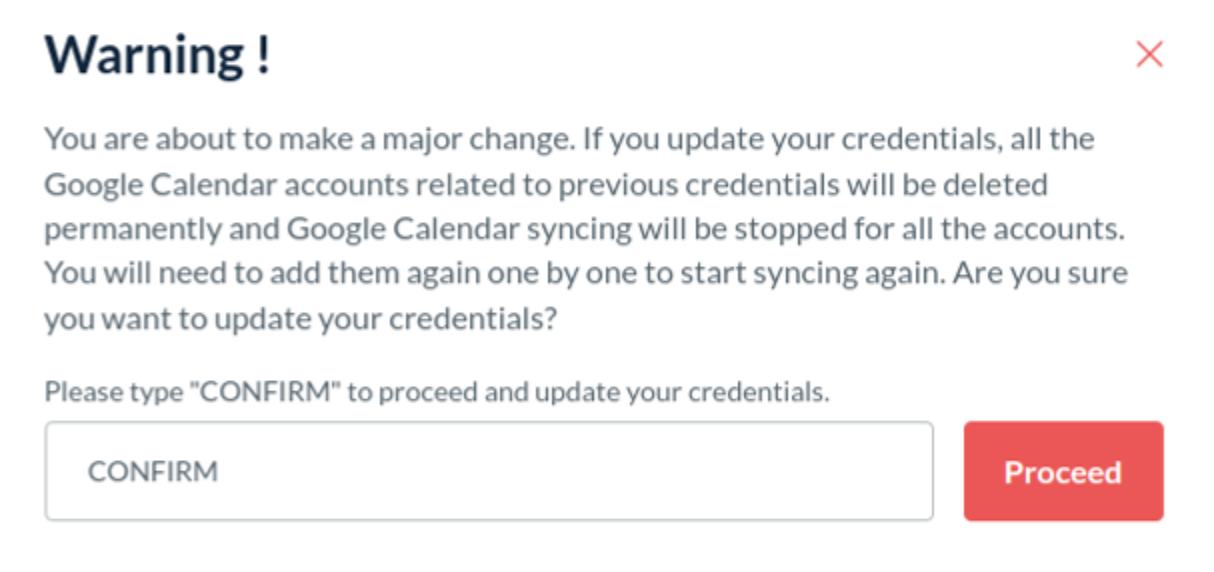
Task: Click the "Warning !" dialog heading
Action: coord(157,56)
